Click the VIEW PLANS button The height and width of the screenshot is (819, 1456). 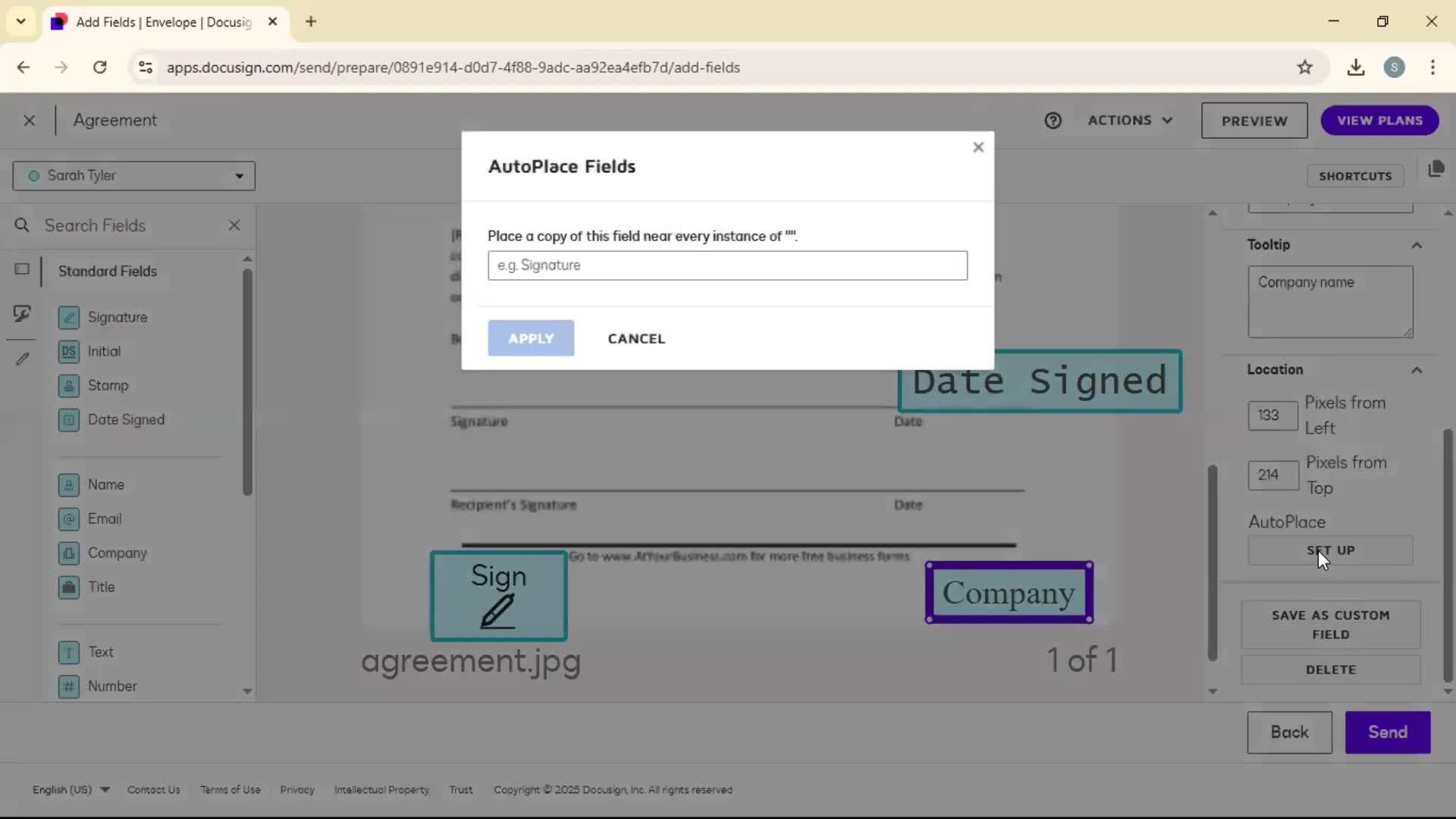point(1379,121)
